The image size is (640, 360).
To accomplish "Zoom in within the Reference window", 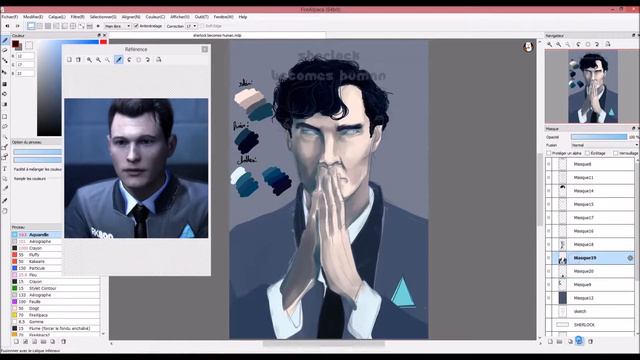I will [89, 60].
